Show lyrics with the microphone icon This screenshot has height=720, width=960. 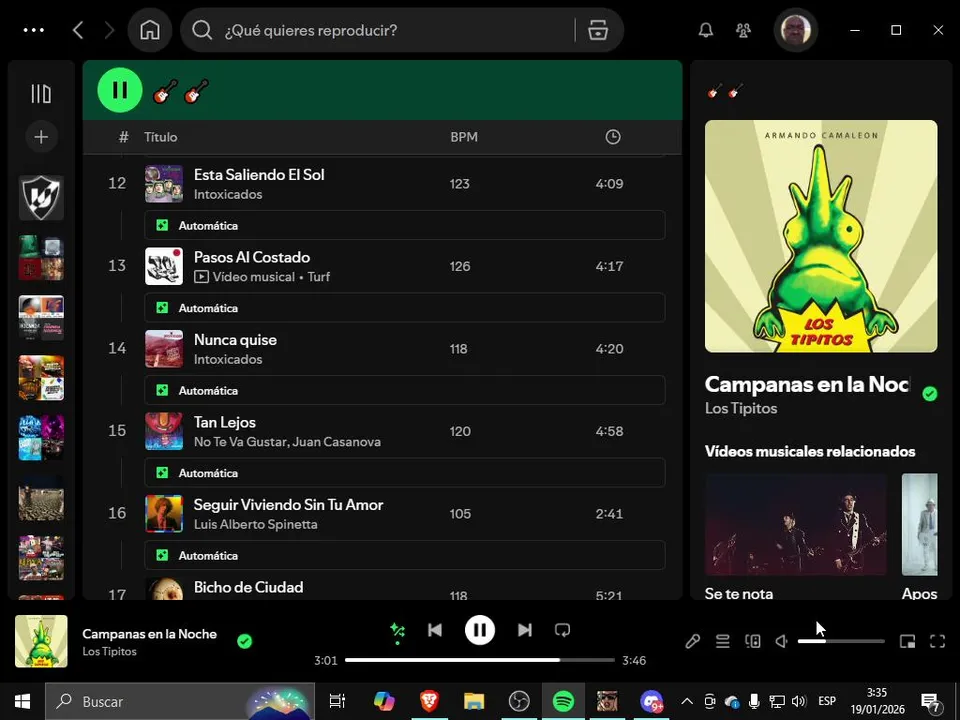(692, 641)
